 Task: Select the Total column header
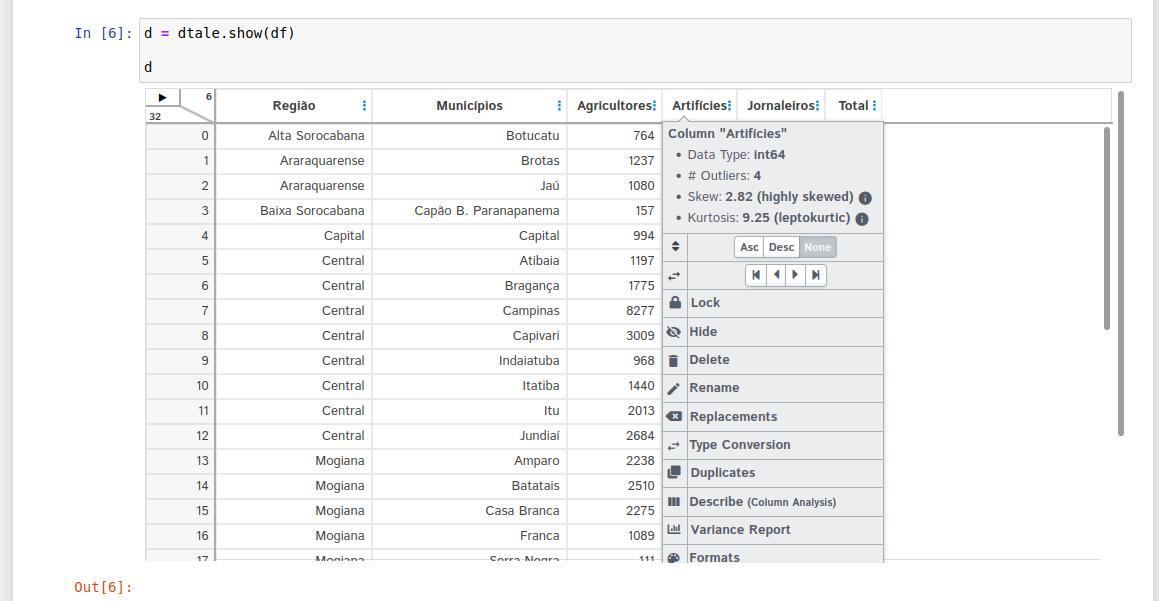[853, 106]
